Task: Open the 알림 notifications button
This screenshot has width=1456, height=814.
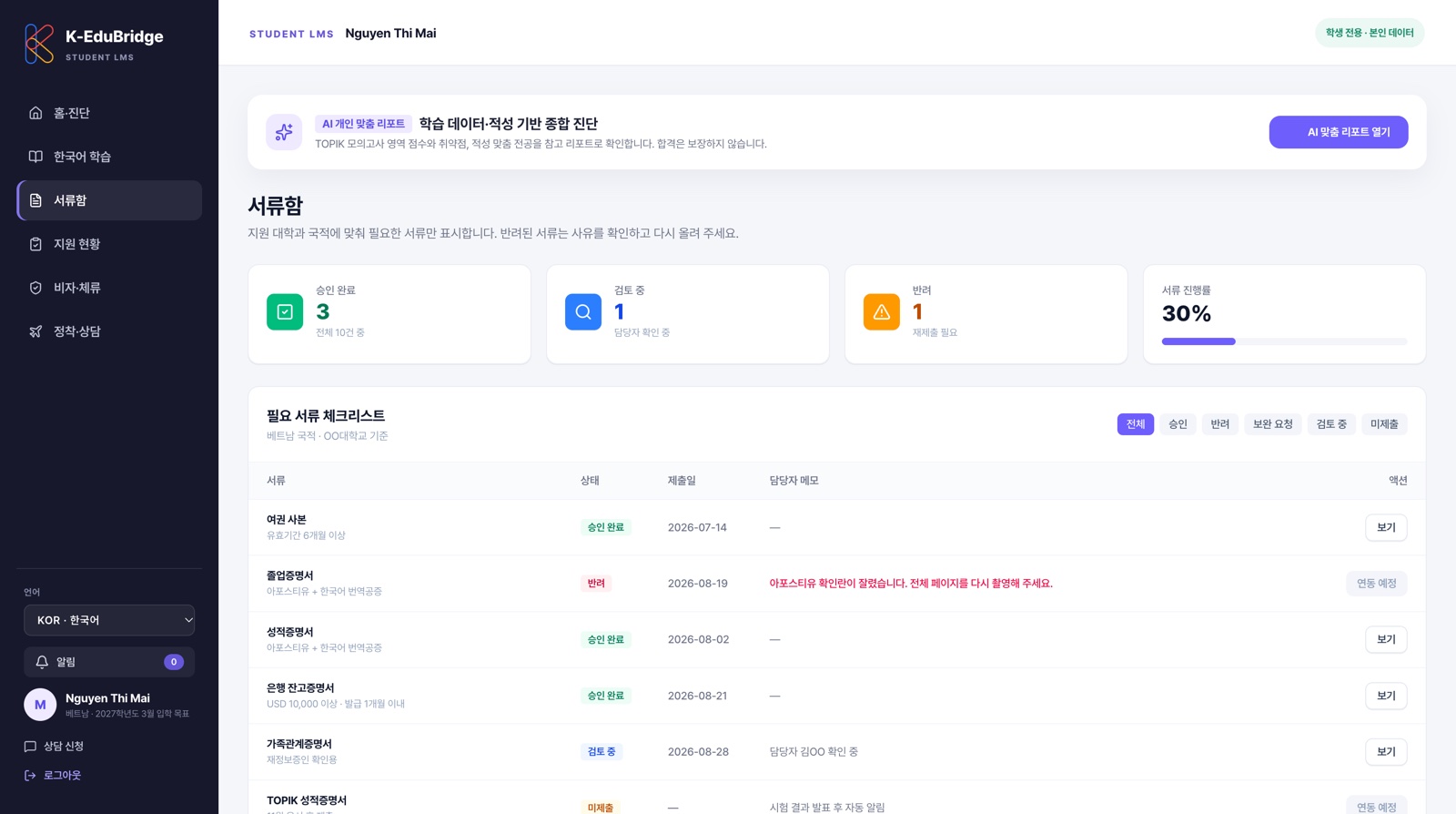Action: pos(109,662)
